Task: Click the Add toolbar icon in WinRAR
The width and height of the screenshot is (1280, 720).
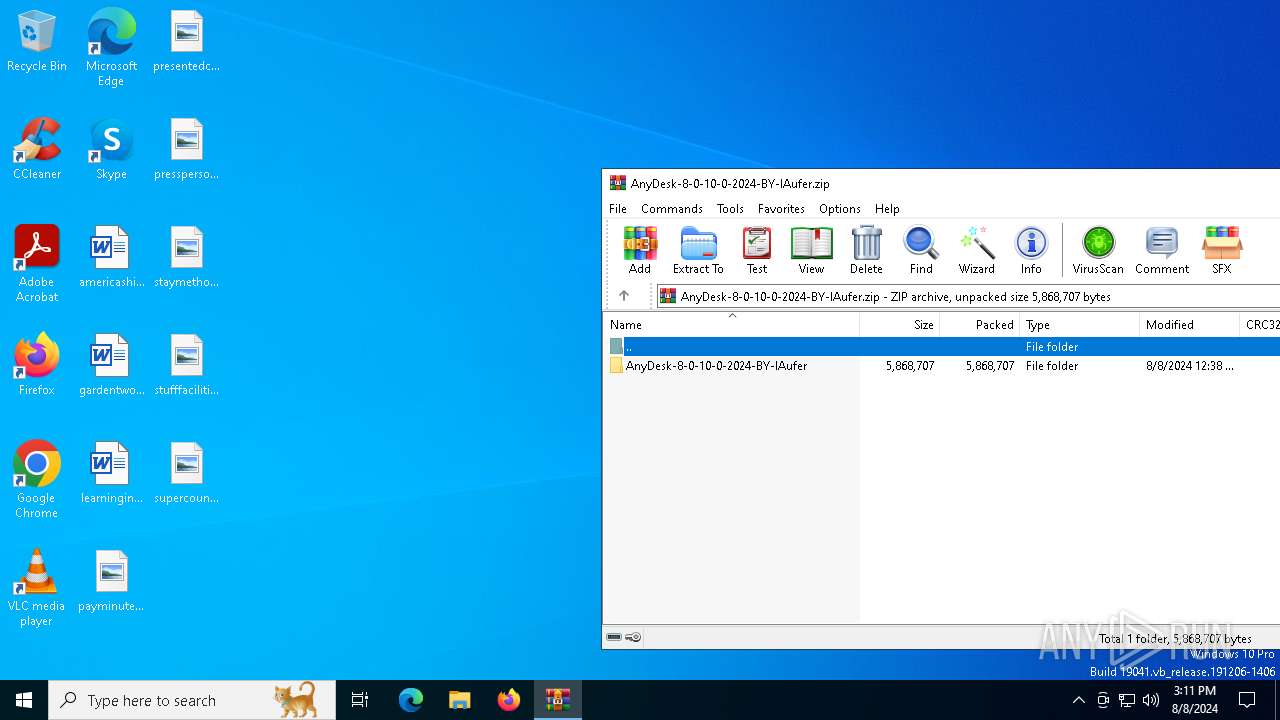Action: coord(640,250)
